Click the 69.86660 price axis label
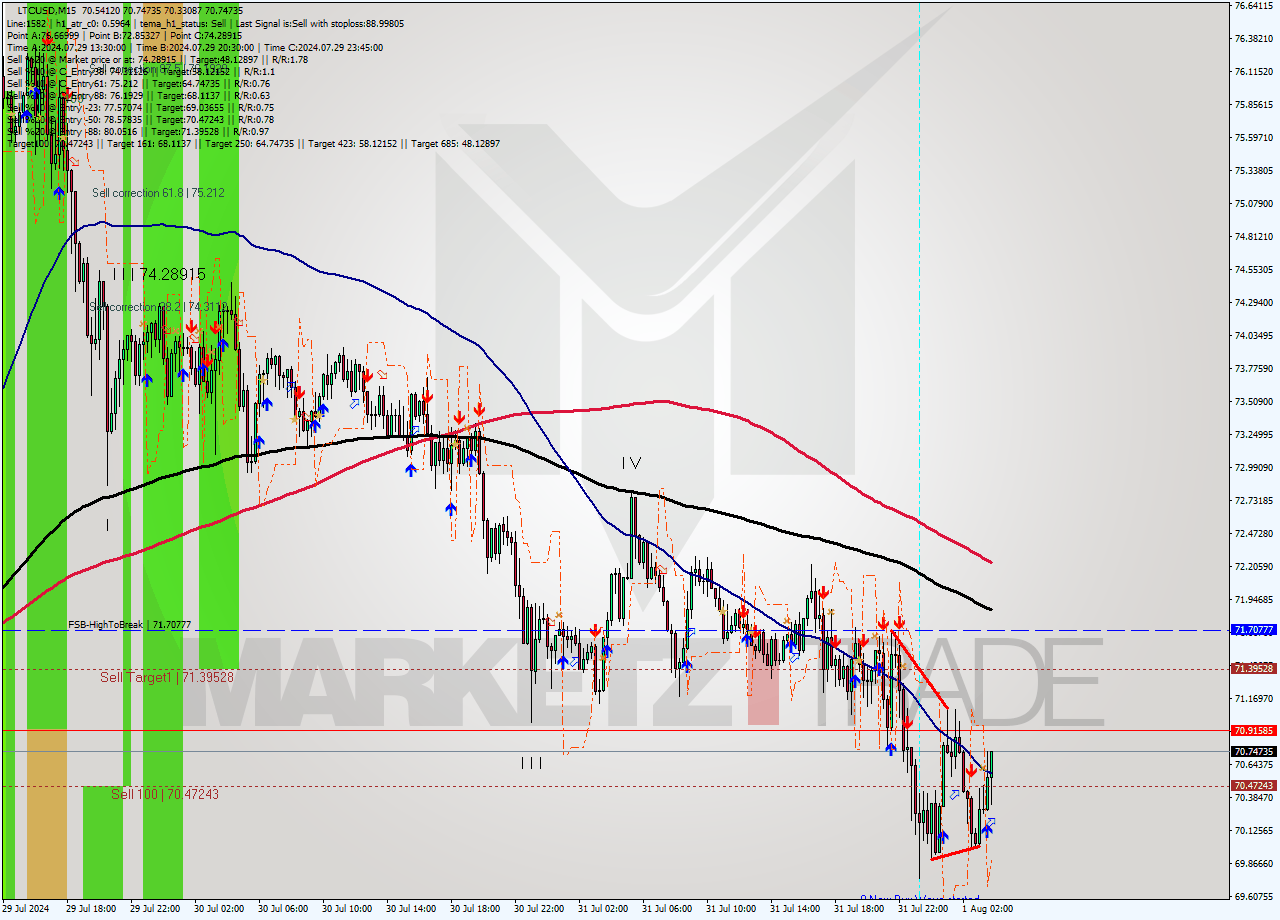Screen dimensions: 1280x920 coord(1254,864)
